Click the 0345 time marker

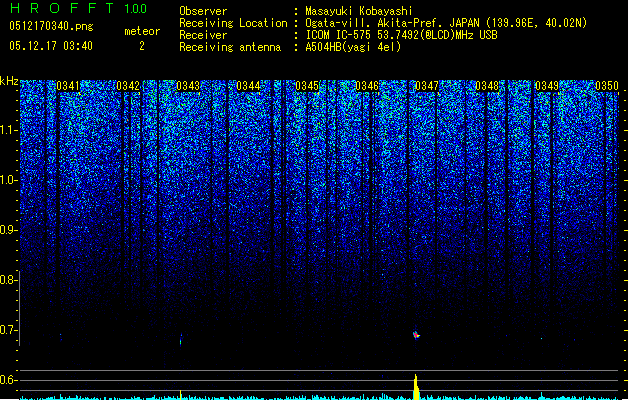pos(307,86)
